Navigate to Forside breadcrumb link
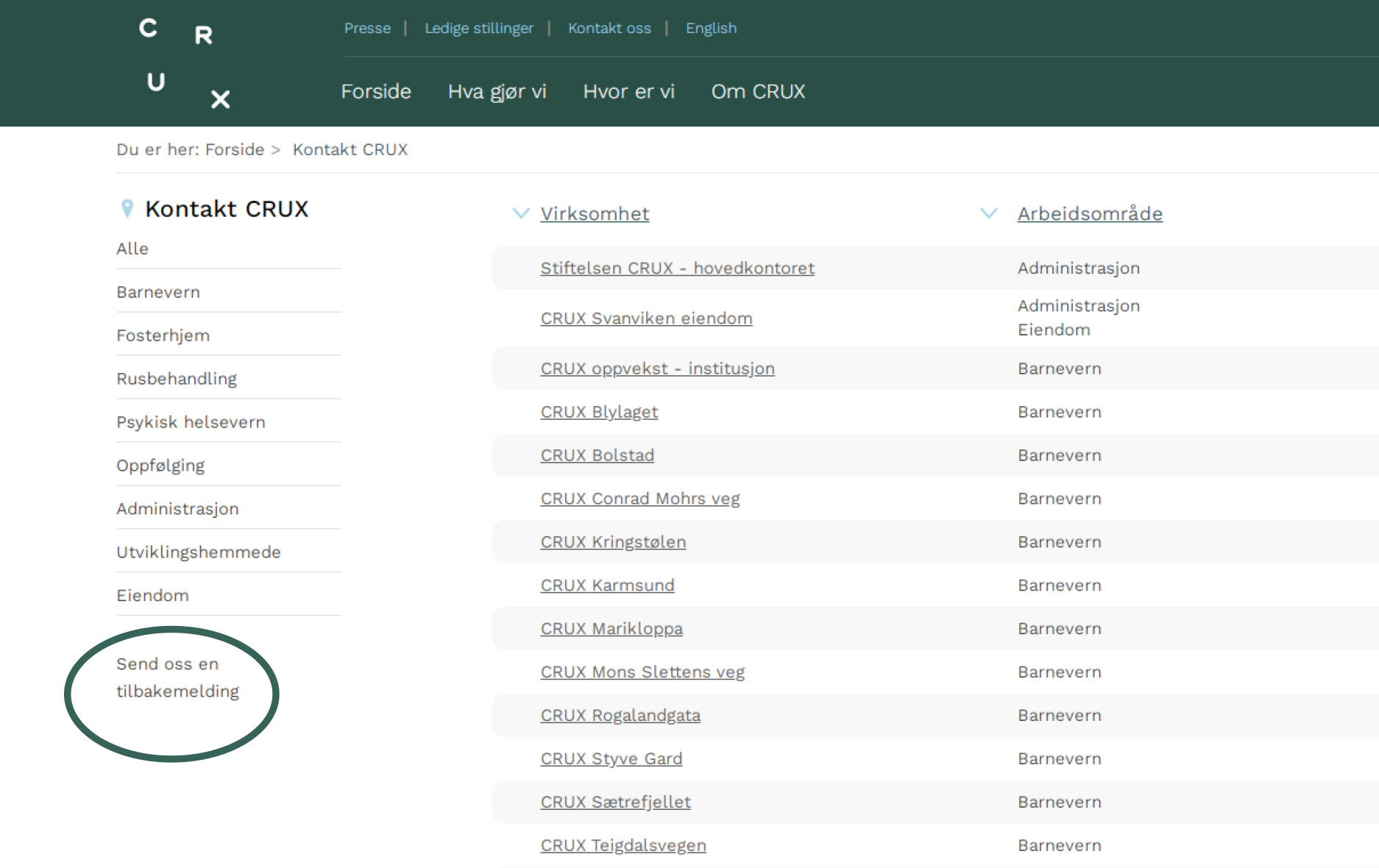 [x=234, y=149]
